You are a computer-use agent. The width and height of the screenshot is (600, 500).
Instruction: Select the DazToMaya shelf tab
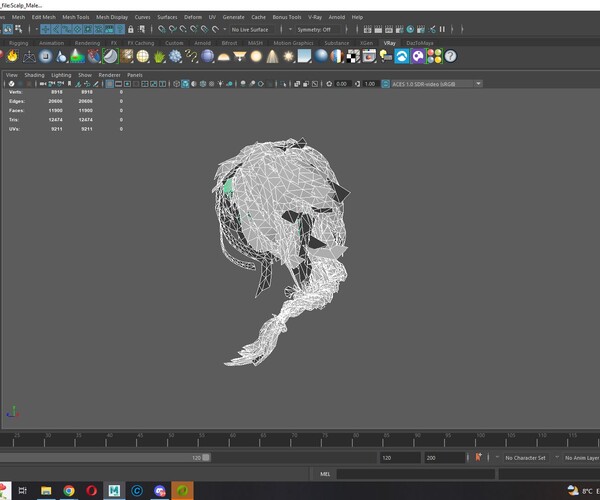pos(420,43)
